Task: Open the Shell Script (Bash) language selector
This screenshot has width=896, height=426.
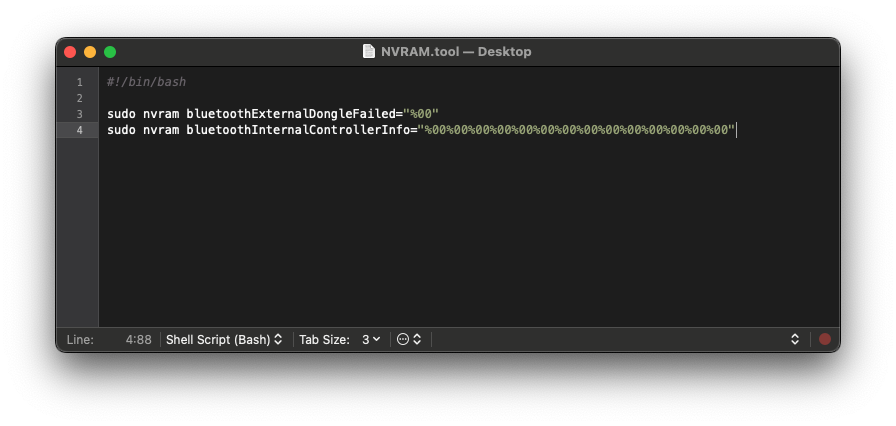Action: (224, 339)
